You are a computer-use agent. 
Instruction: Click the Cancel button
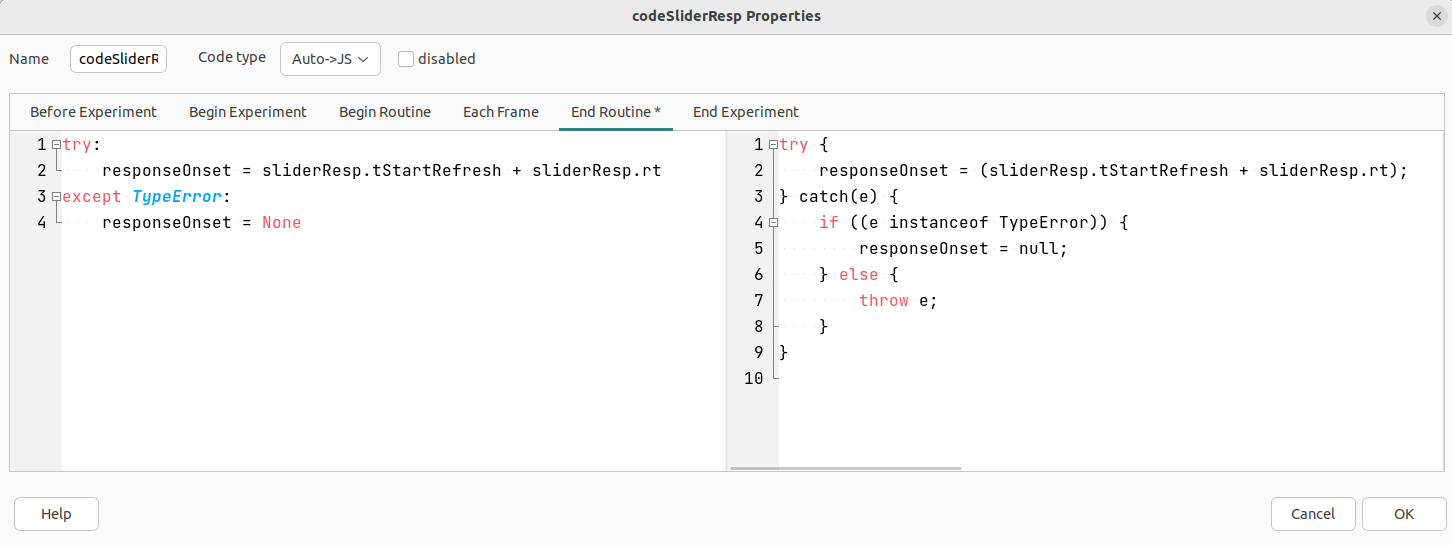point(1313,514)
